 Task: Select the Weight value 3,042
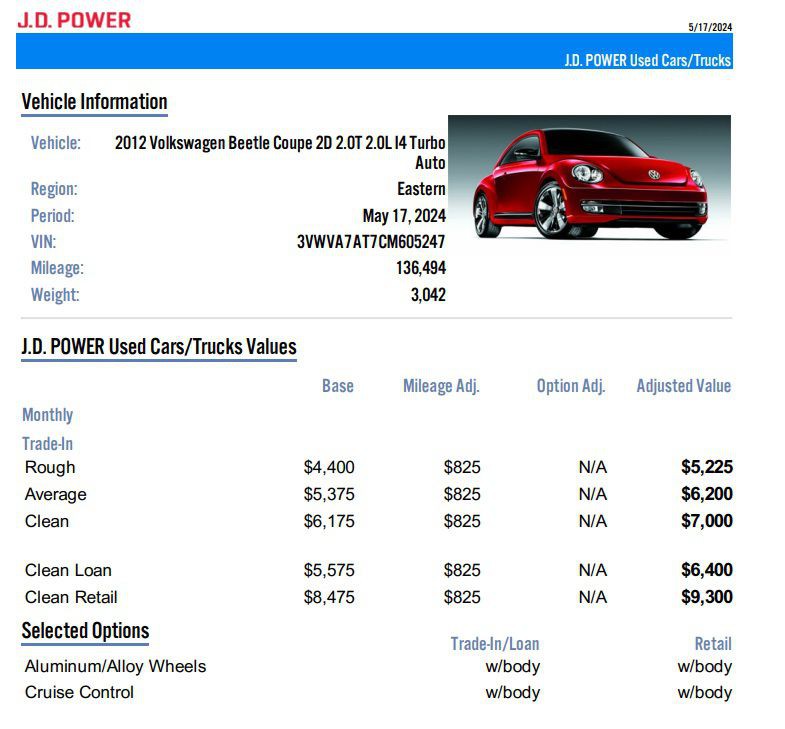pos(428,294)
